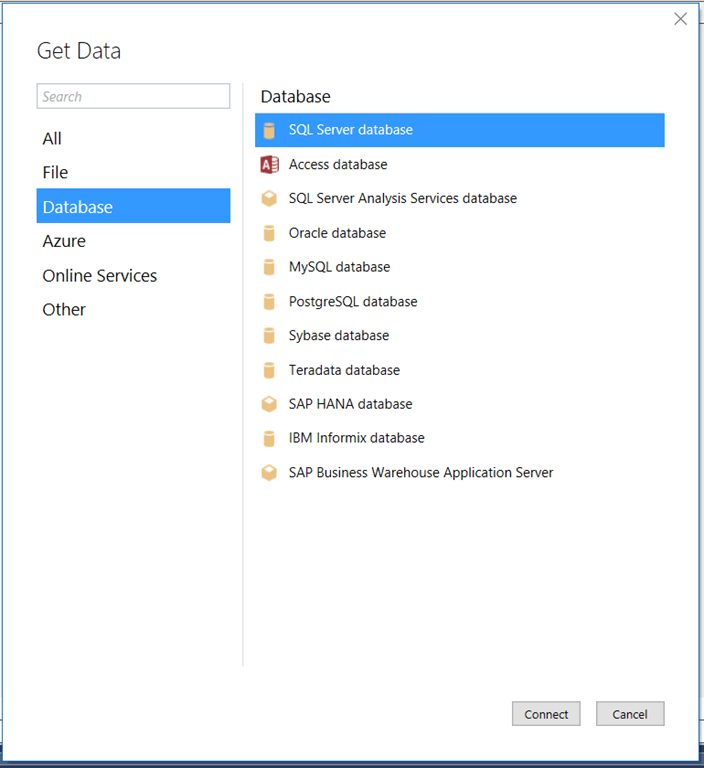Image resolution: width=704 pixels, height=768 pixels.
Task: Click the SQL Server database cylinder icon
Action: point(269,131)
